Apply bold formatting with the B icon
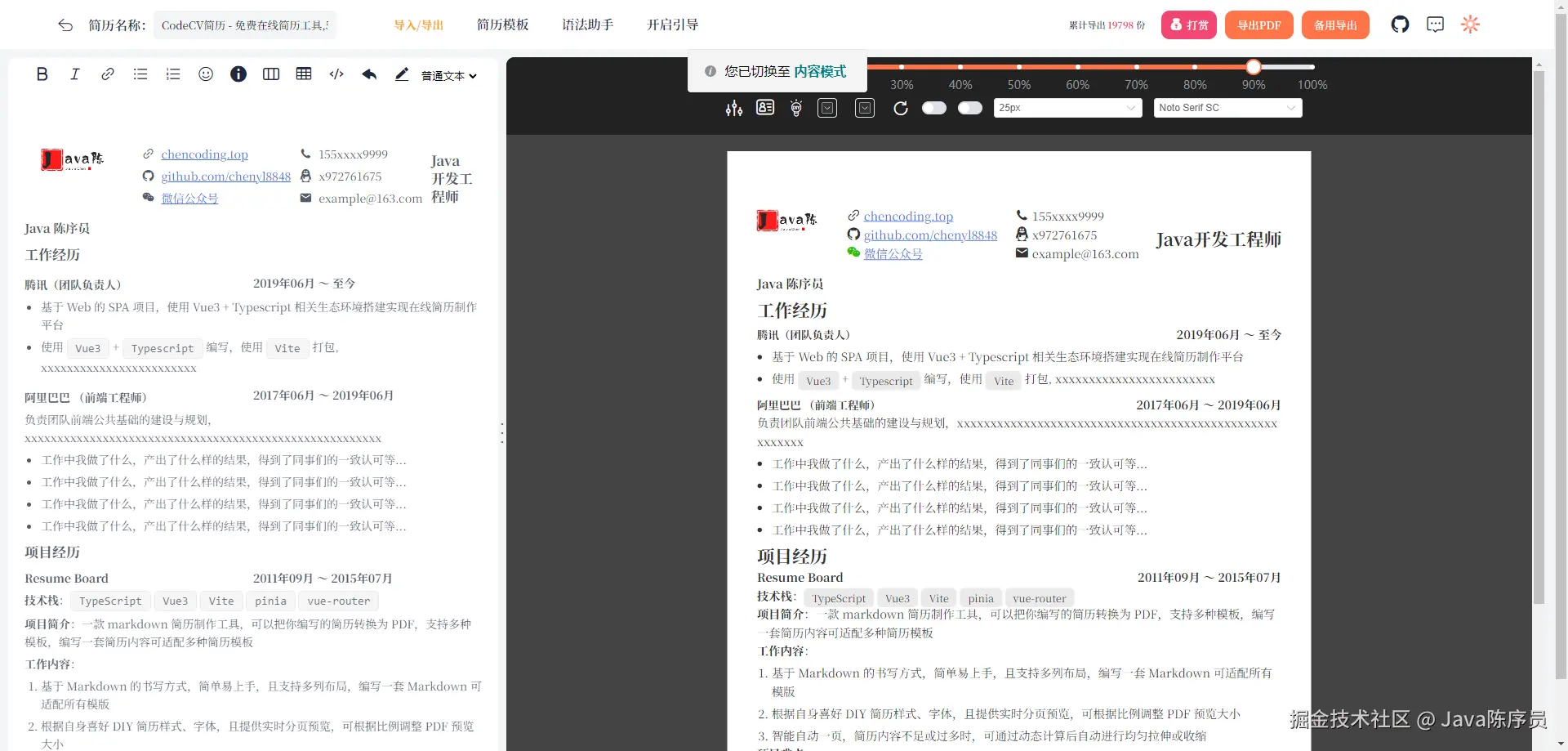Image resolution: width=1568 pixels, height=751 pixels. coord(42,74)
